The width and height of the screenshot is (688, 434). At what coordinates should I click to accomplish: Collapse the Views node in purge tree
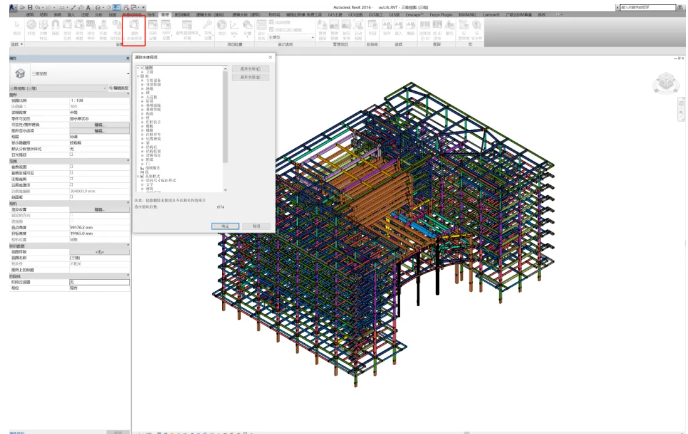138,68
